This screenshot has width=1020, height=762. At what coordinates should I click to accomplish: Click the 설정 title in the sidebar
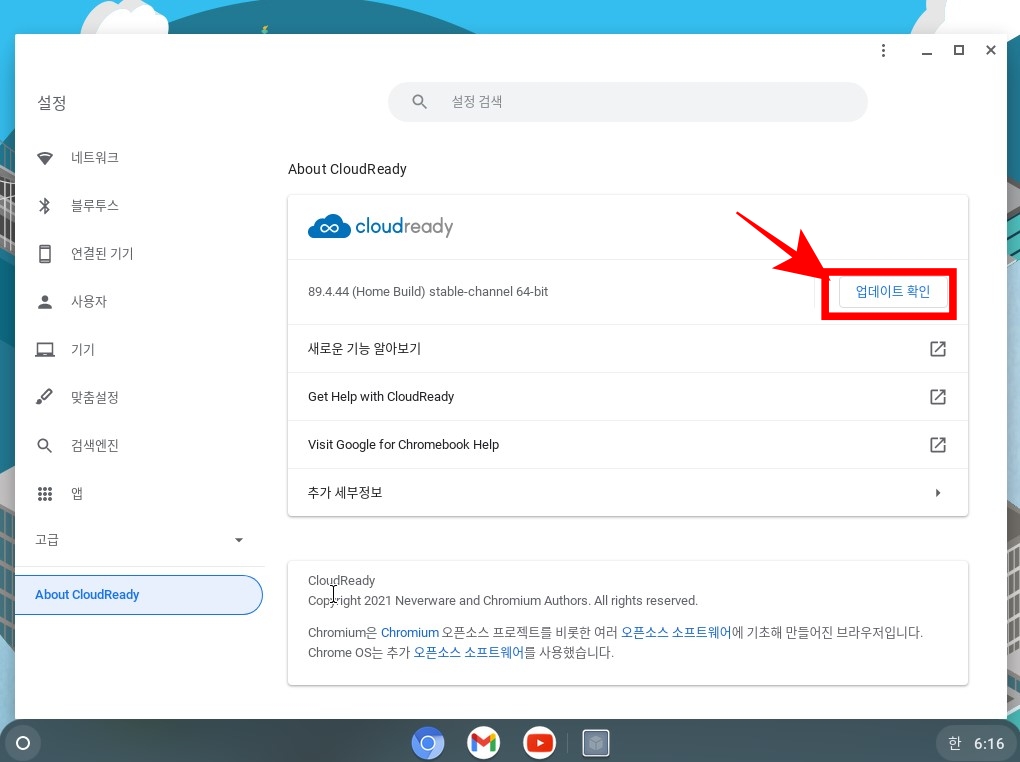point(51,103)
